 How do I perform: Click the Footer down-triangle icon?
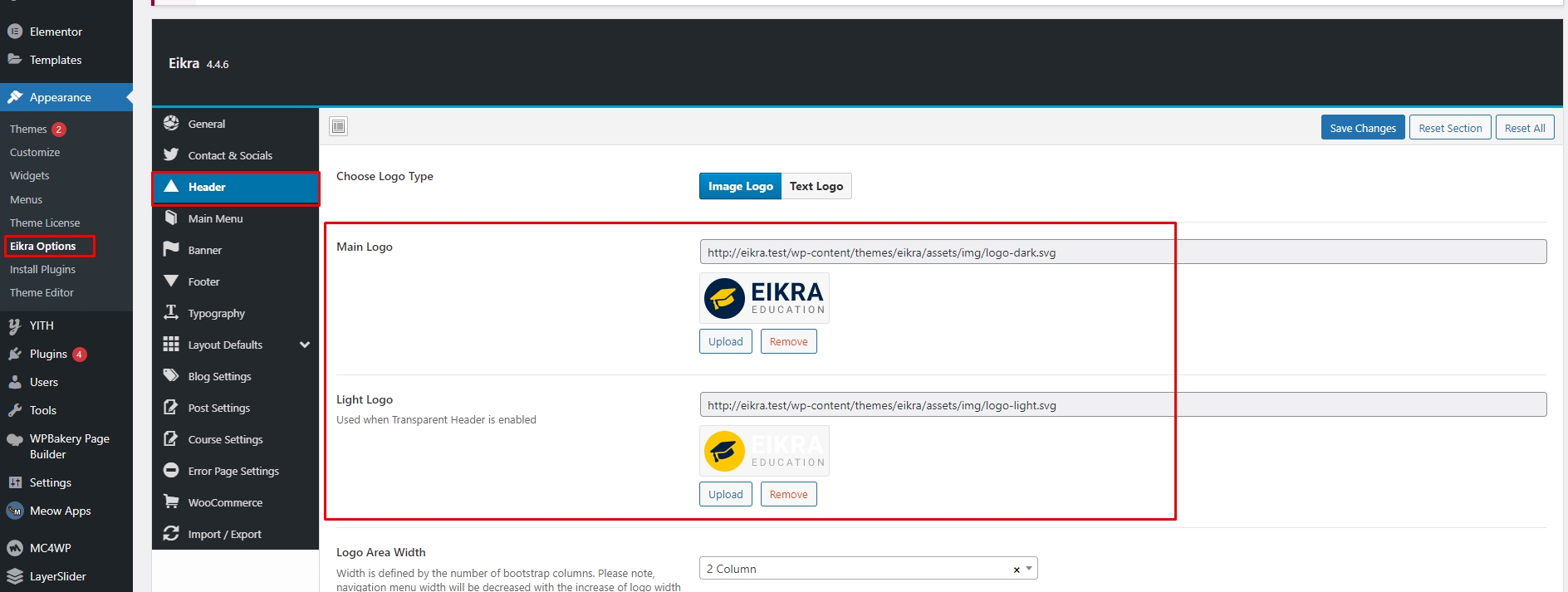[x=171, y=281]
